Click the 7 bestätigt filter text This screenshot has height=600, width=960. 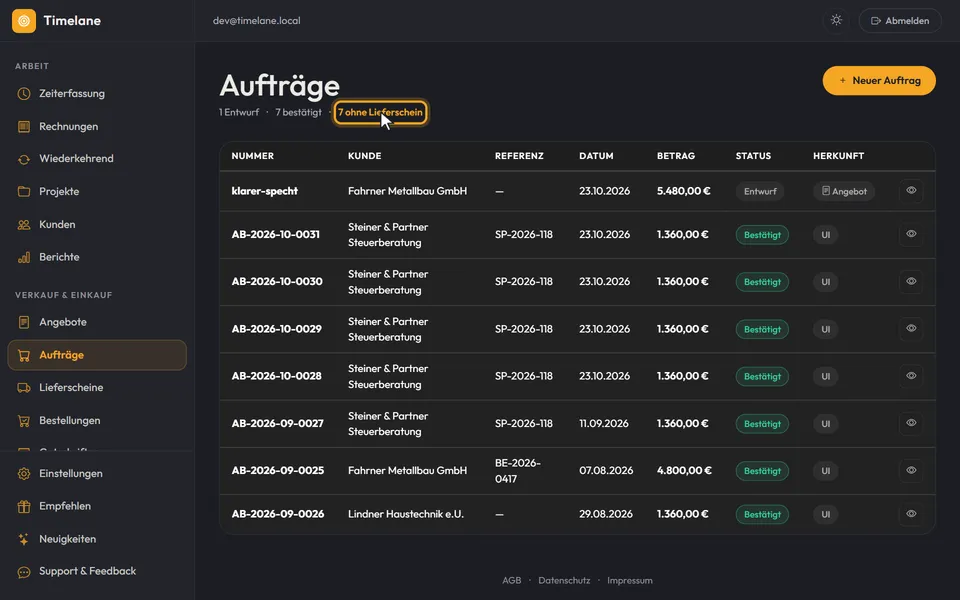click(x=298, y=113)
